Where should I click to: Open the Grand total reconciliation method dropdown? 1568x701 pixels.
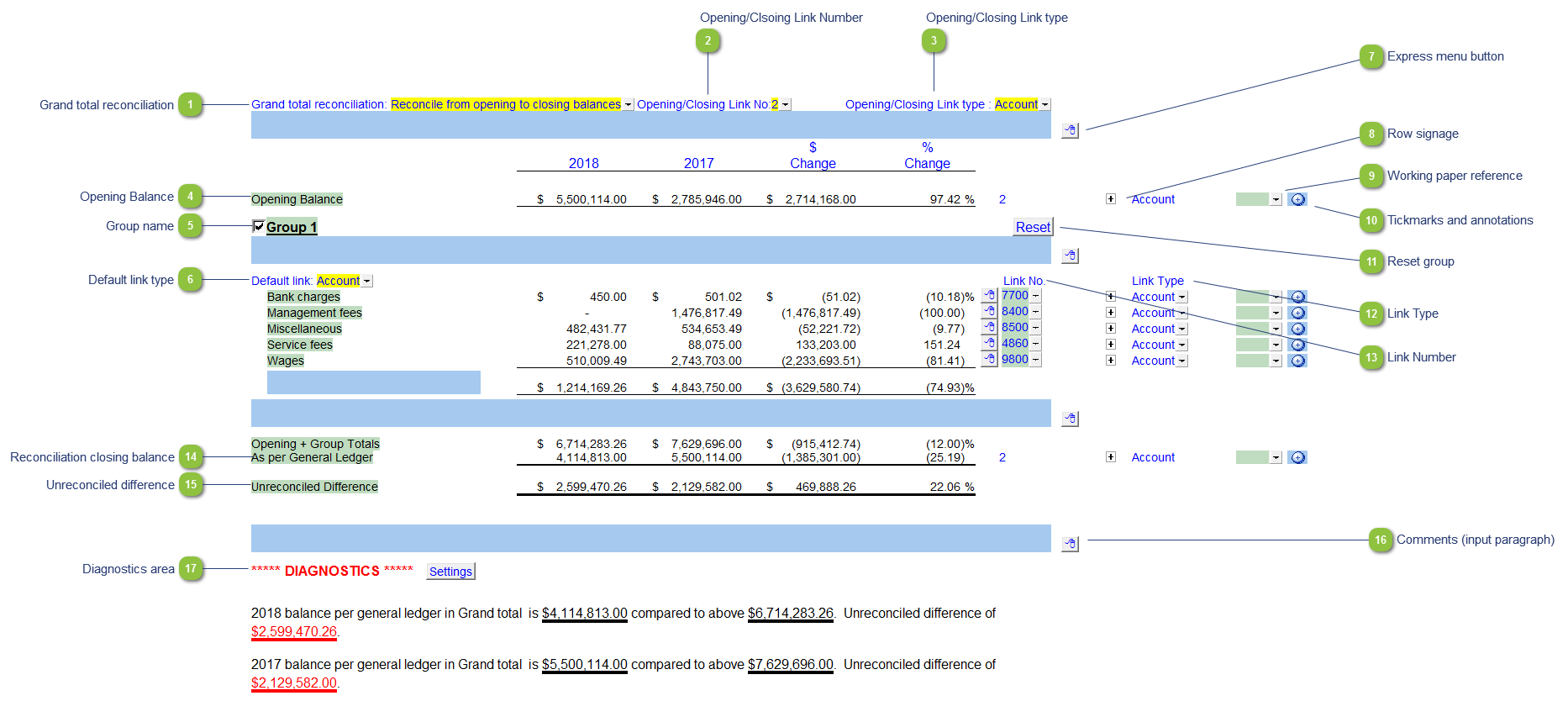pyautogui.click(x=628, y=105)
